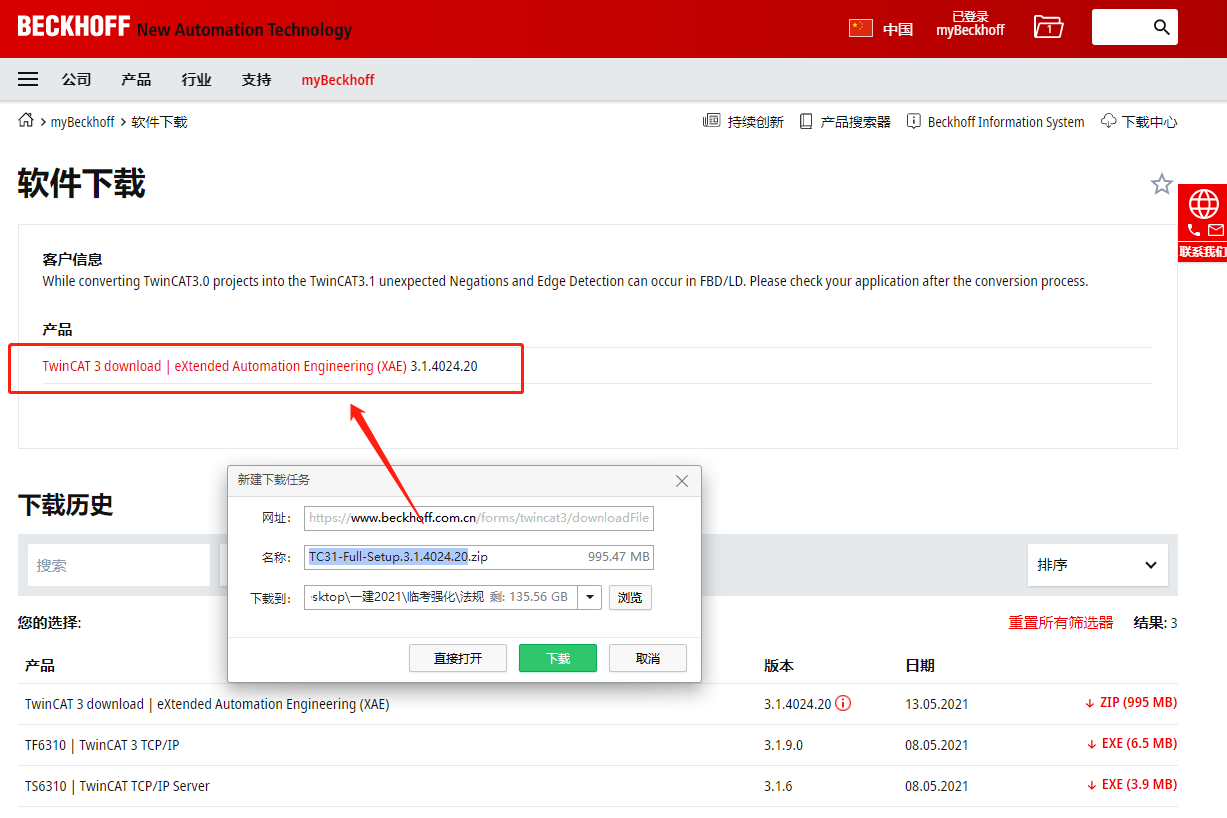Open the myBeckhoff logged-in account menu
This screenshot has width=1227, height=818.
970,24
